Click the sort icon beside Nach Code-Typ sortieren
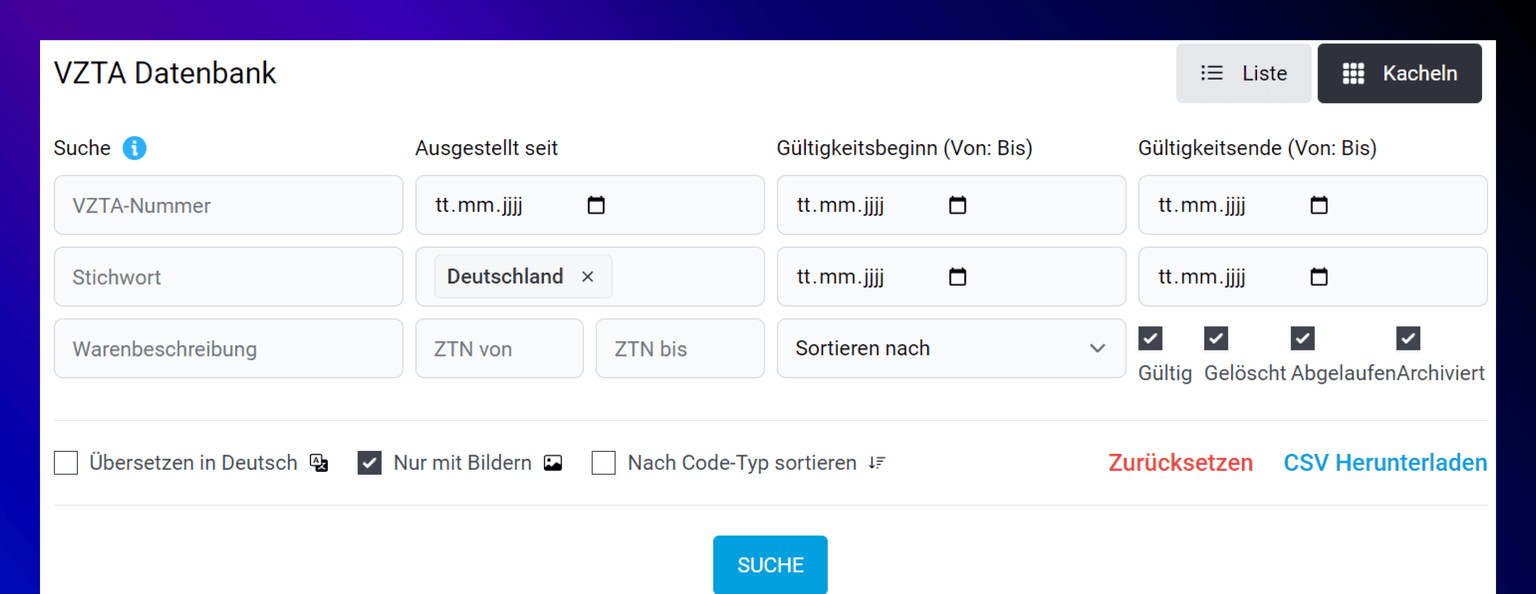This screenshot has width=1536, height=594. (x=876, y=462)
